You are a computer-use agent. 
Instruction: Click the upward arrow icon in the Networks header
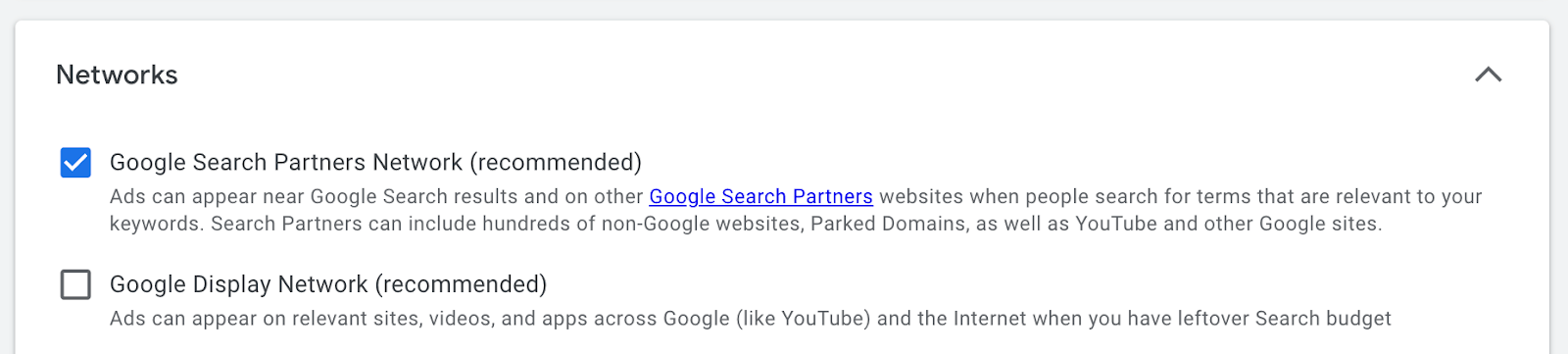(1488, 75)
